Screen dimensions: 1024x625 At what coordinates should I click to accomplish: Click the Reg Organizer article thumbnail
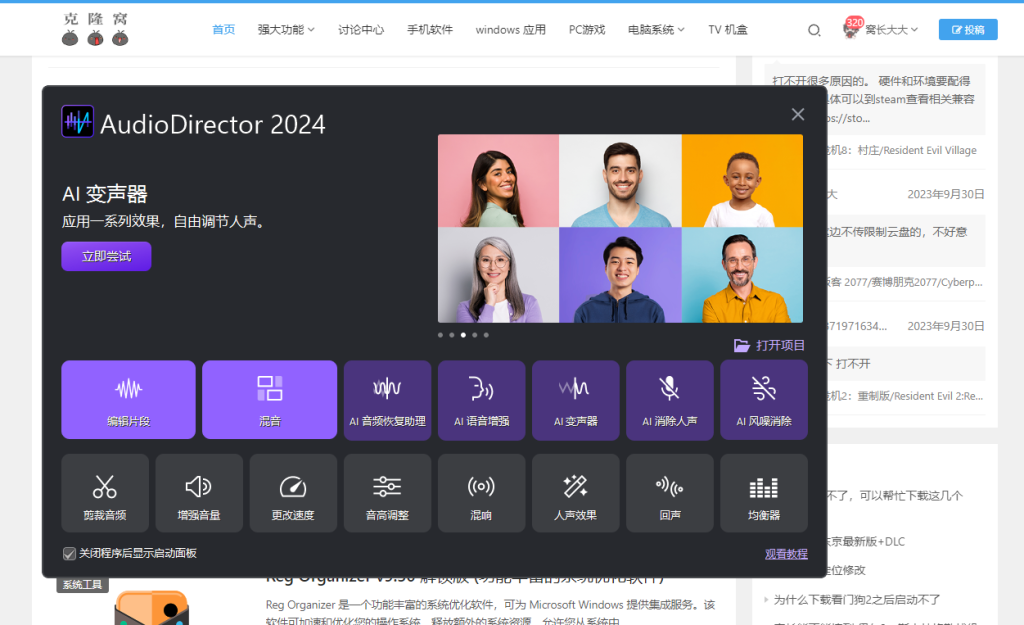coord(152,608)
